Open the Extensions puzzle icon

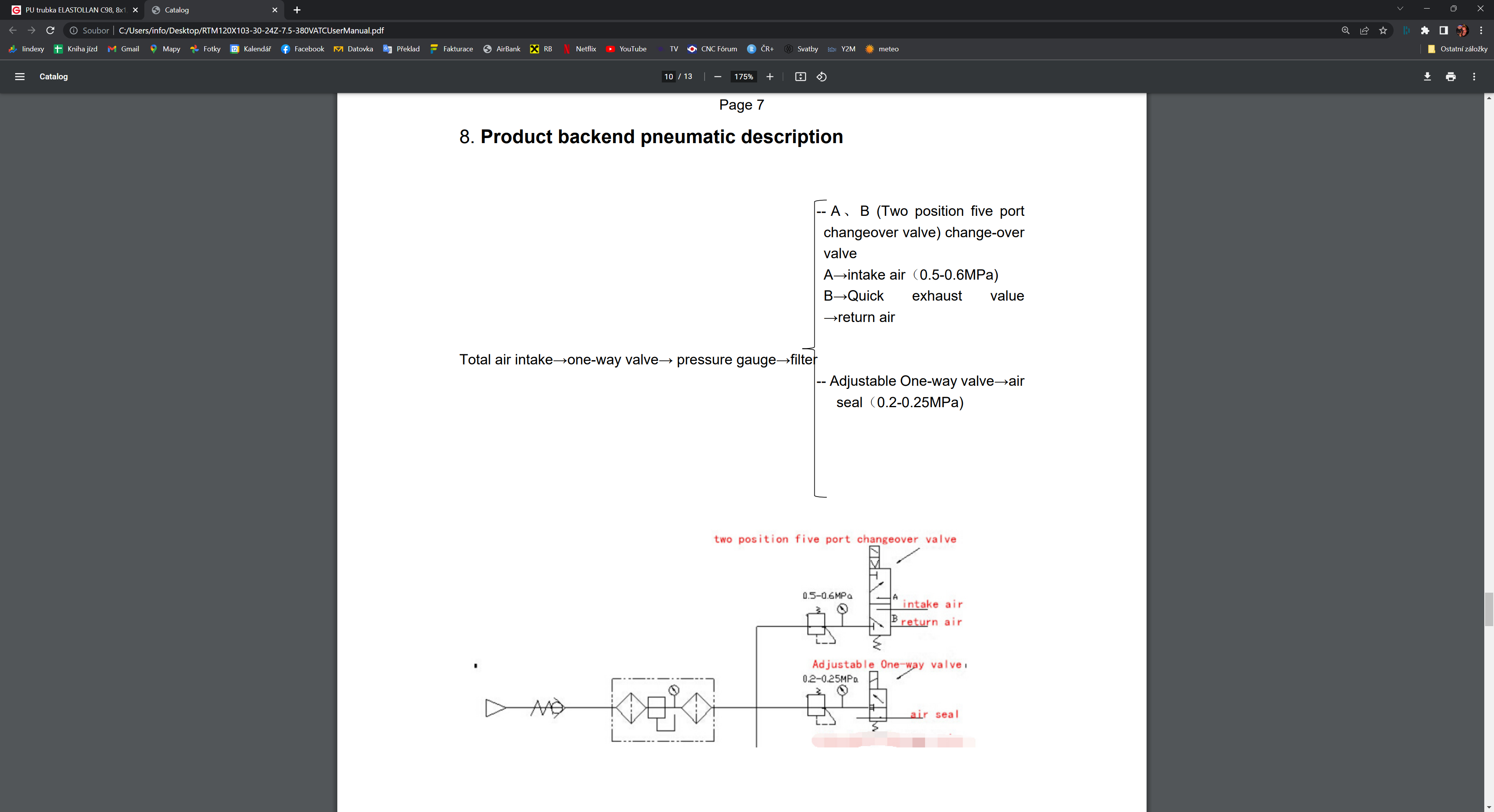pos(1424,30)
